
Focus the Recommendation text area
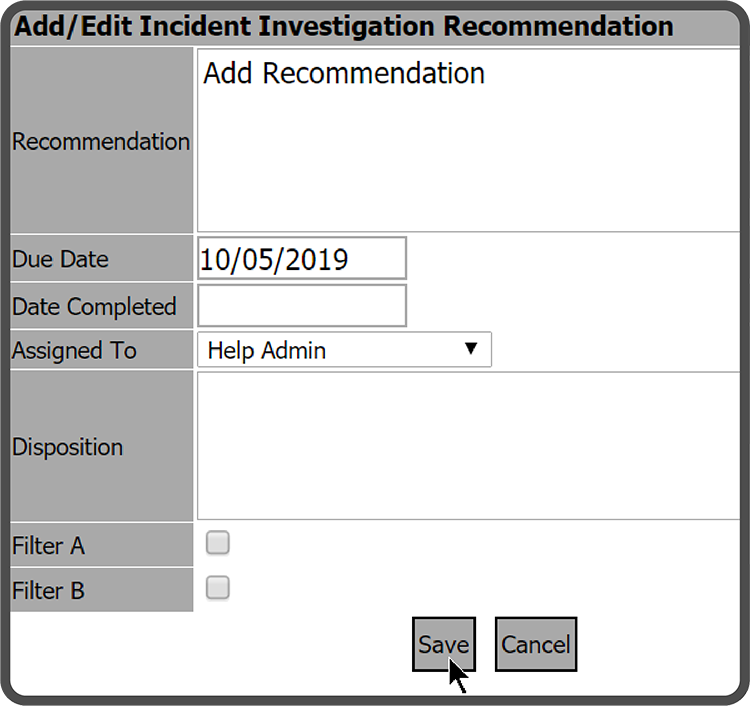pyautogui.click(x=470, y=160)
